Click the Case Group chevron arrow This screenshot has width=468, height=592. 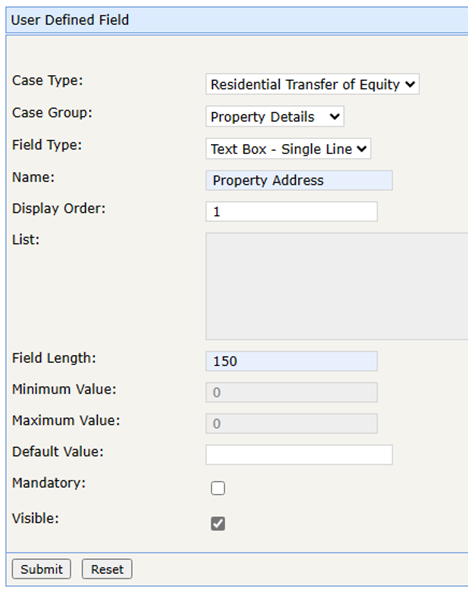pyautogui.click(x=334, y=117)
